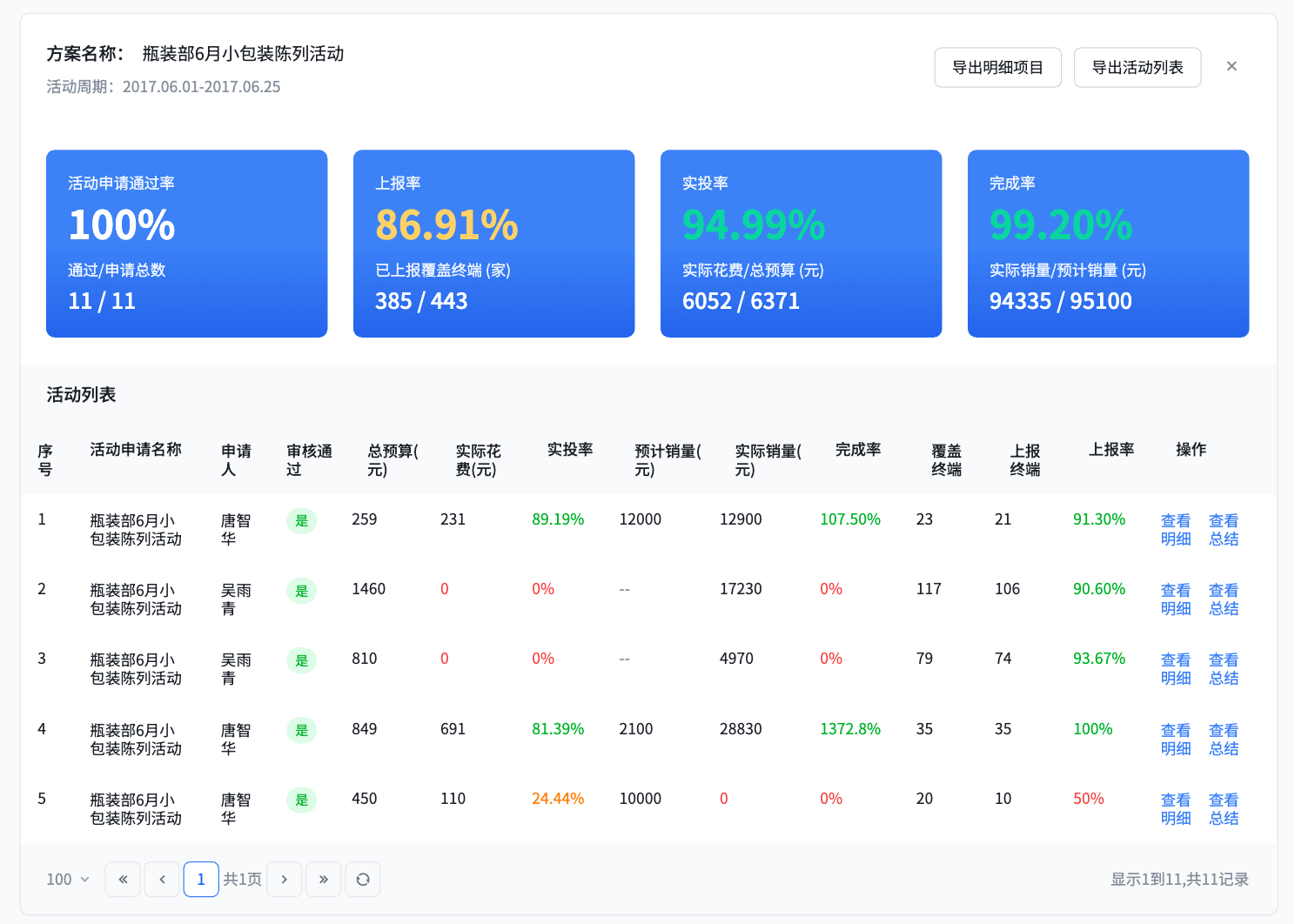Open the 100 page size dropdown

click(68, 879)
